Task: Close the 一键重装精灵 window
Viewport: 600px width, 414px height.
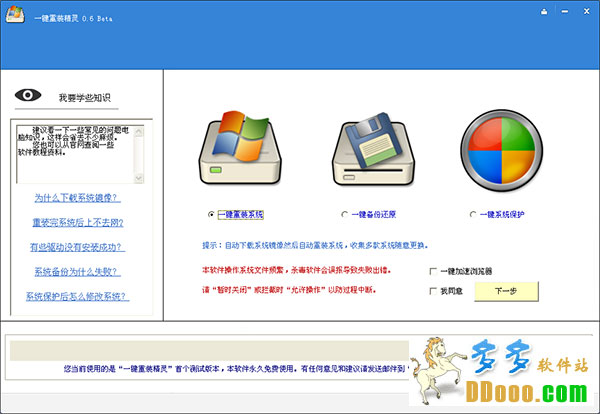Action: tap(586, 11)
